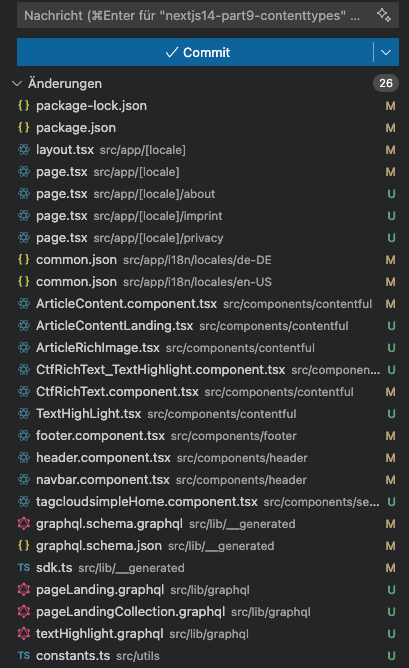
Task: Click React icon of page.tsx in about
Action: [24, 194]
